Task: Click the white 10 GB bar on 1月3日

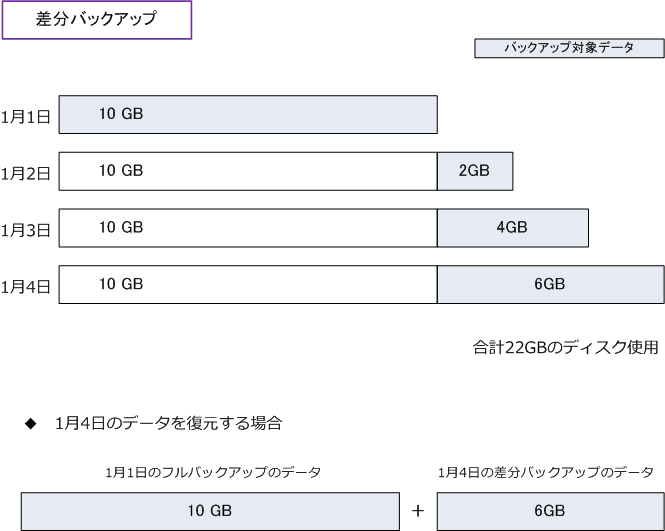Action: click(248, 228)
